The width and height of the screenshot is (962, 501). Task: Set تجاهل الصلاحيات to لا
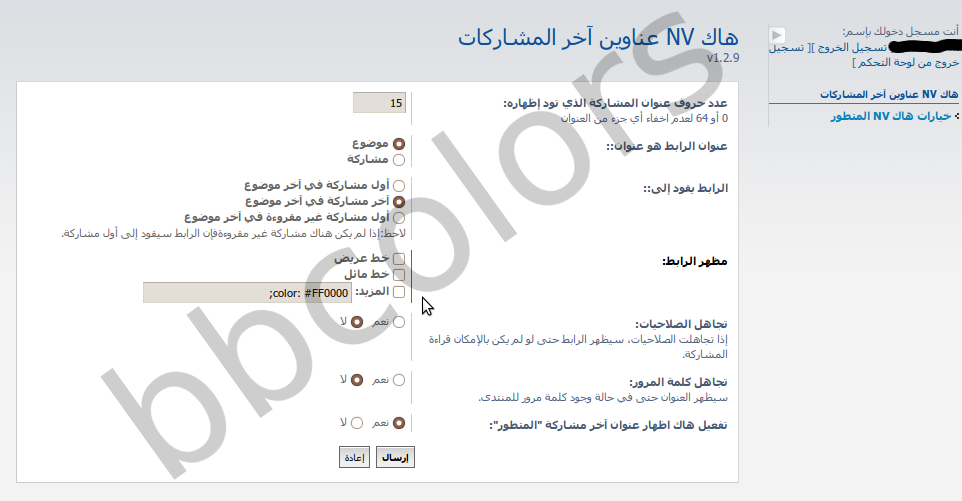click(357, 322)
